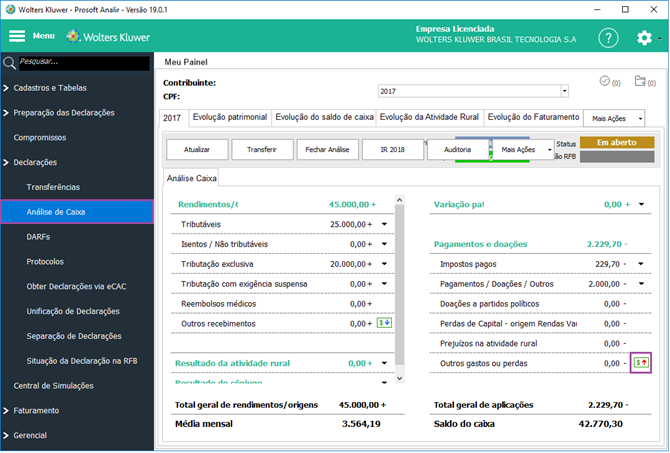The width and height of the screenshot is (670, 453).
Task: Click the Transferir button
Action: click(x=262, y=150)
